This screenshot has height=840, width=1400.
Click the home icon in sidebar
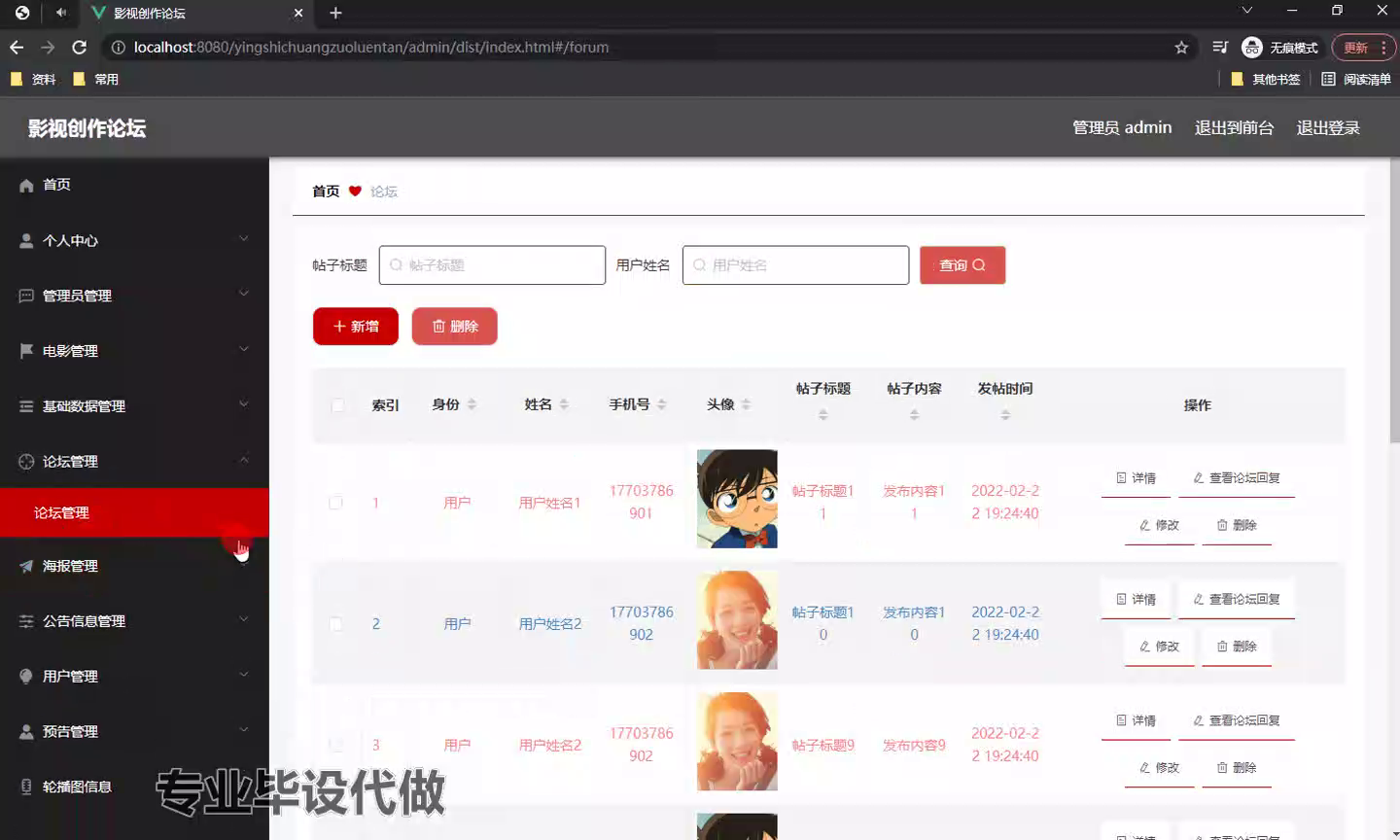coord(26,186)
